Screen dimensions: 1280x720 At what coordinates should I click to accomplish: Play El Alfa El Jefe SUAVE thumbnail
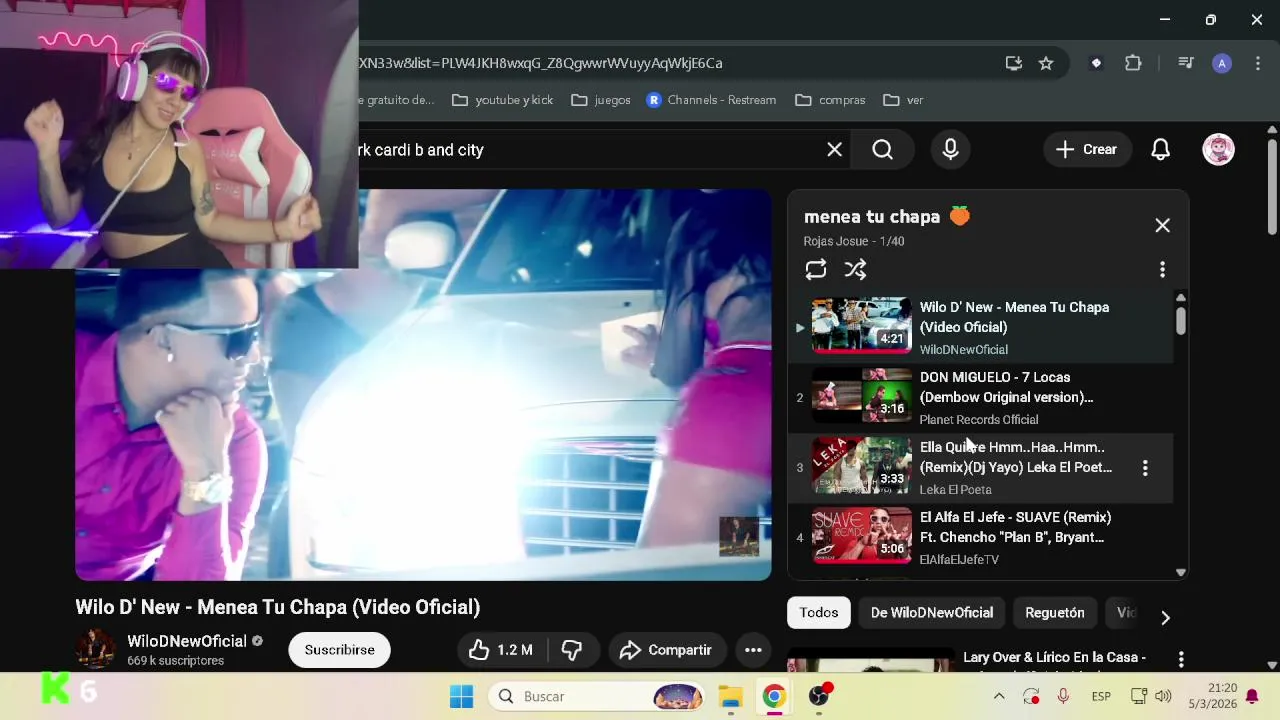[861, 536]
